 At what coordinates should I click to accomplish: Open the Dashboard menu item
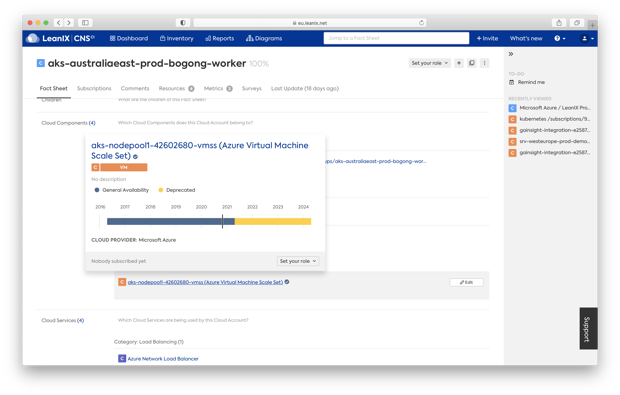[x=129, y=38]
